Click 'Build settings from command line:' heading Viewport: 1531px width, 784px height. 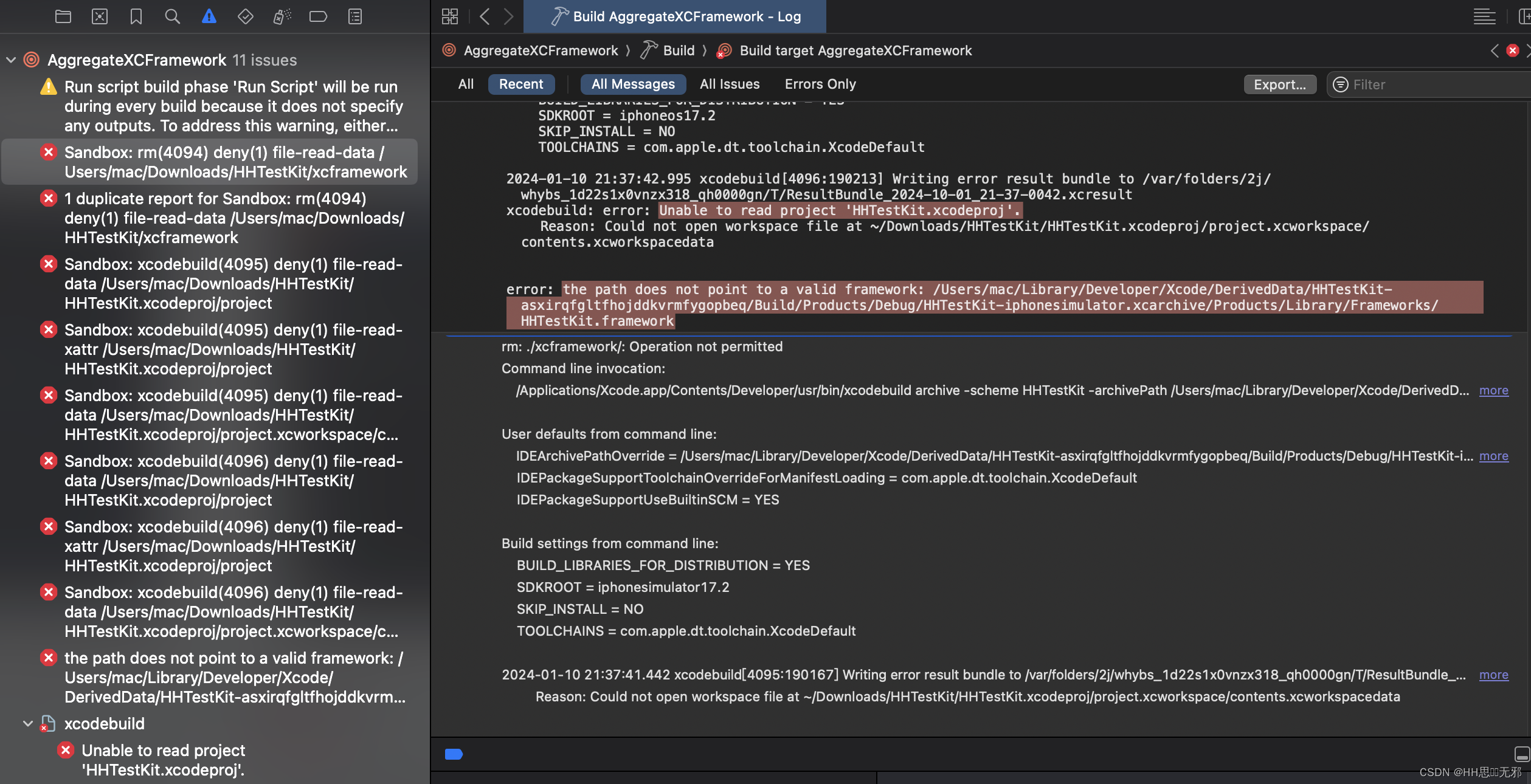pyautogui.click(x=610, y=543)
